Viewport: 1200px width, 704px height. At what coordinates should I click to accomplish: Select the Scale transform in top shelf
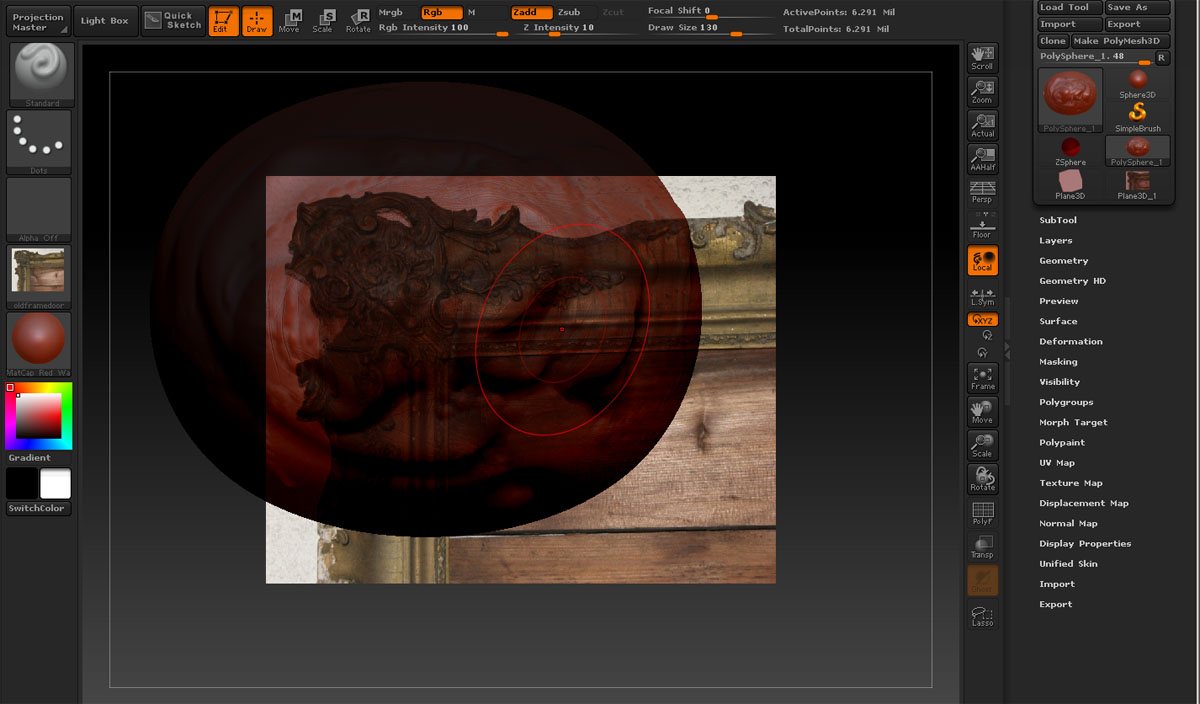coord(323,21)
